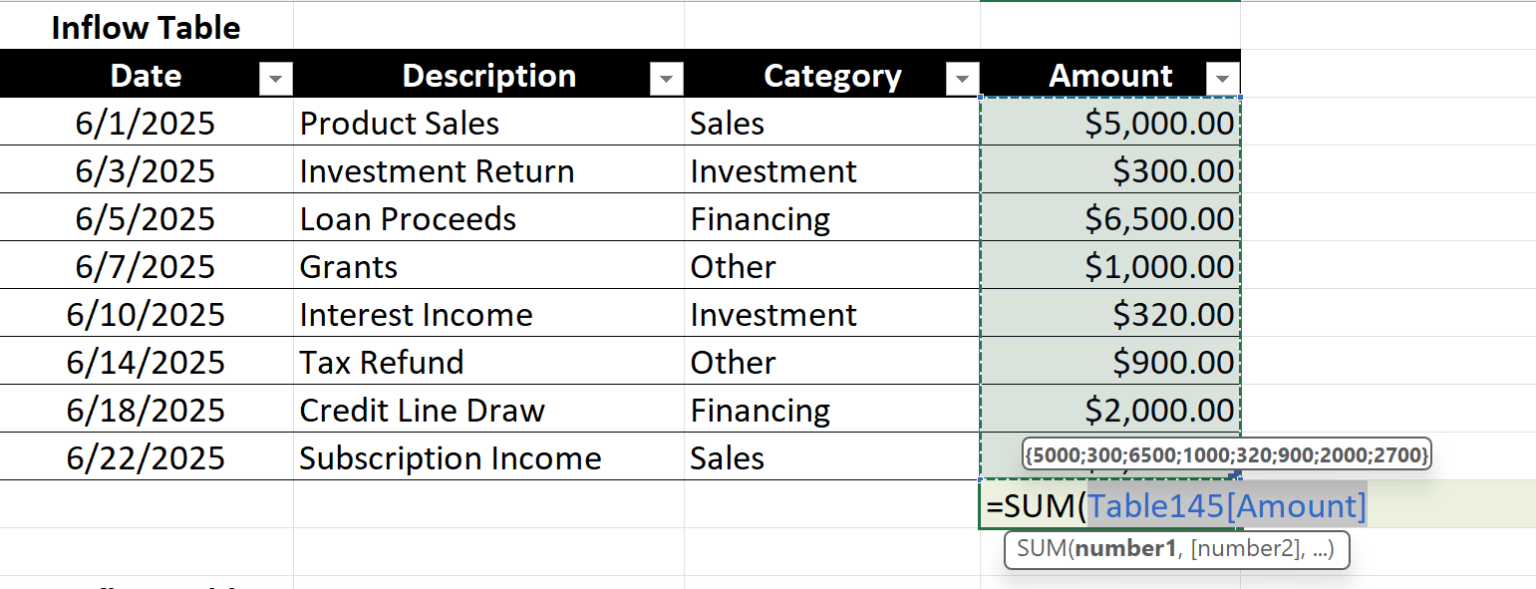Select the 6/1/2025 date cell
1536x589 pixels.
tap(146, 122)
